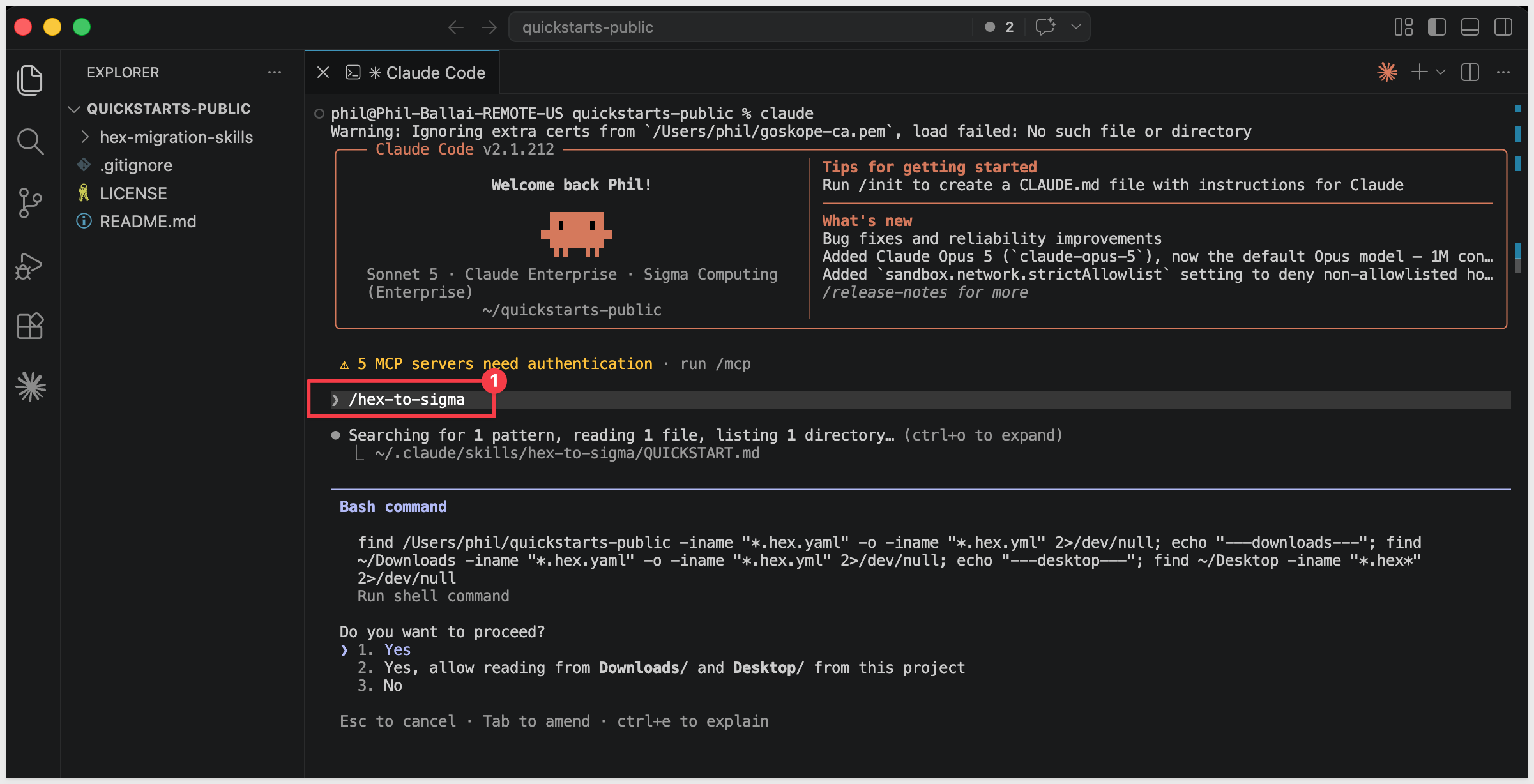Open the Explorer view icon
Screen dimensions: 1534x784
click(30, 80)
